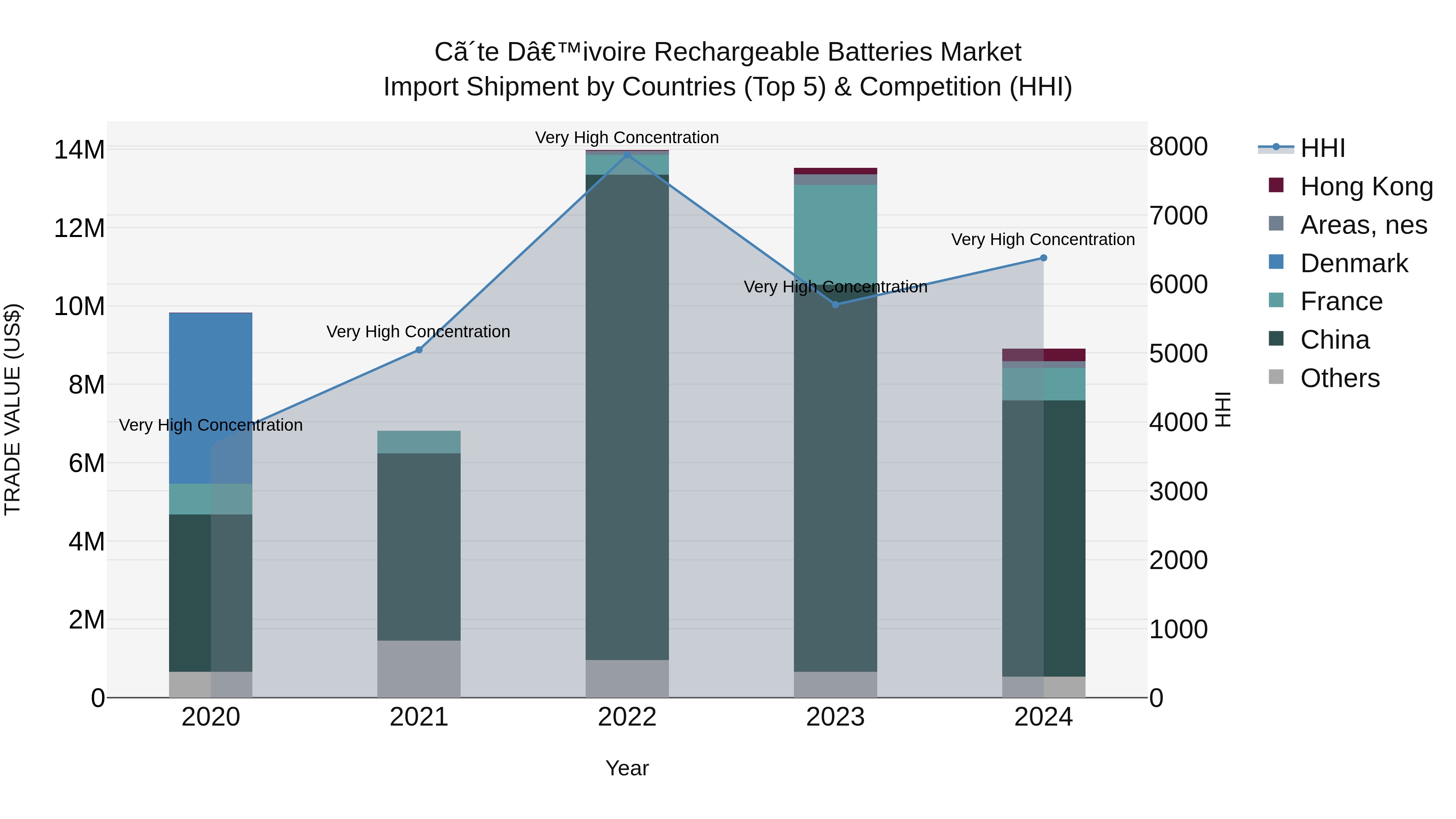Click the France bar segment in 2023
Image resolution: width=1456 pixels, height=819 pixels.
click(836, 235)
